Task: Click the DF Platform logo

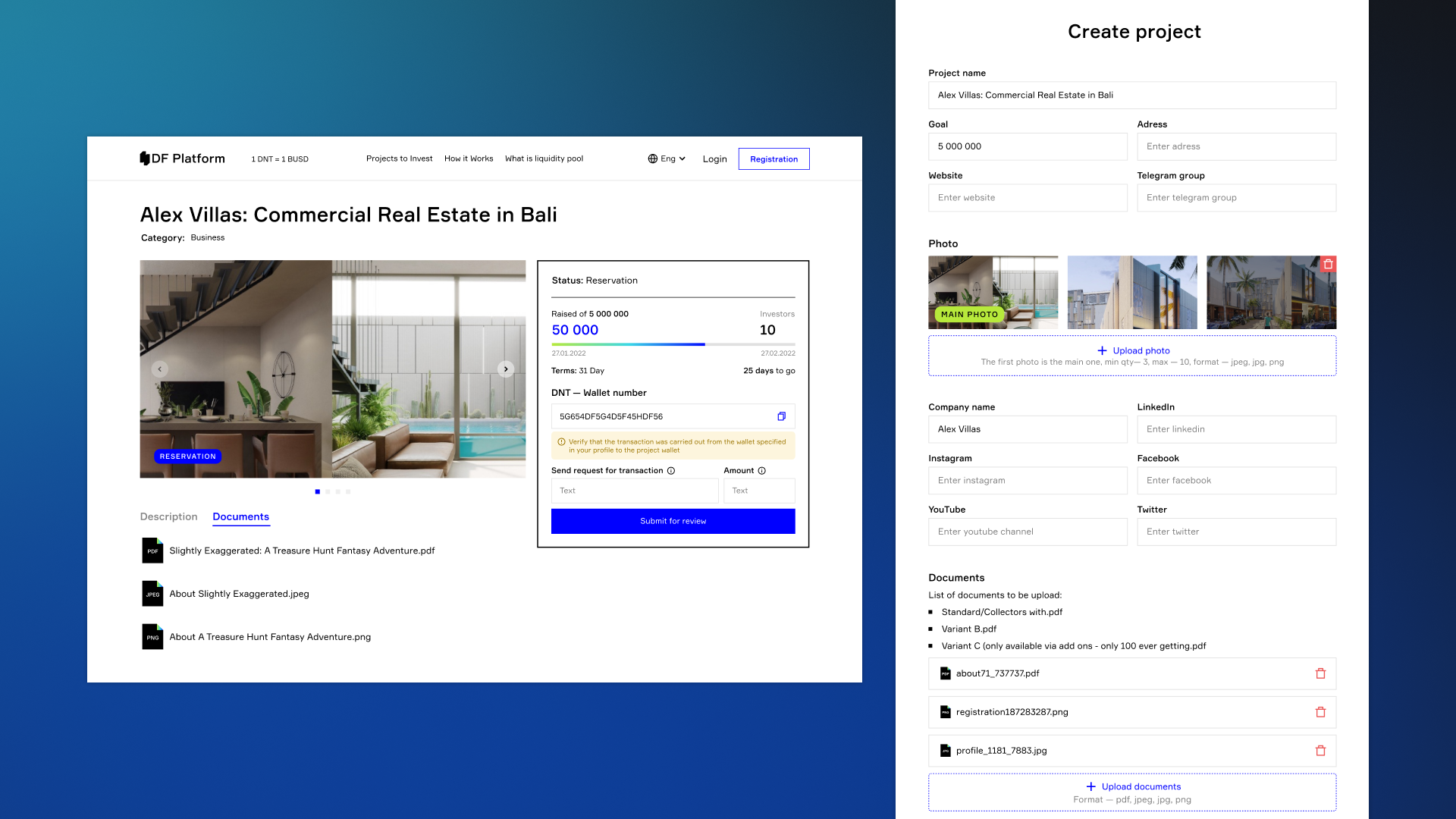Action: pos(182,158)
